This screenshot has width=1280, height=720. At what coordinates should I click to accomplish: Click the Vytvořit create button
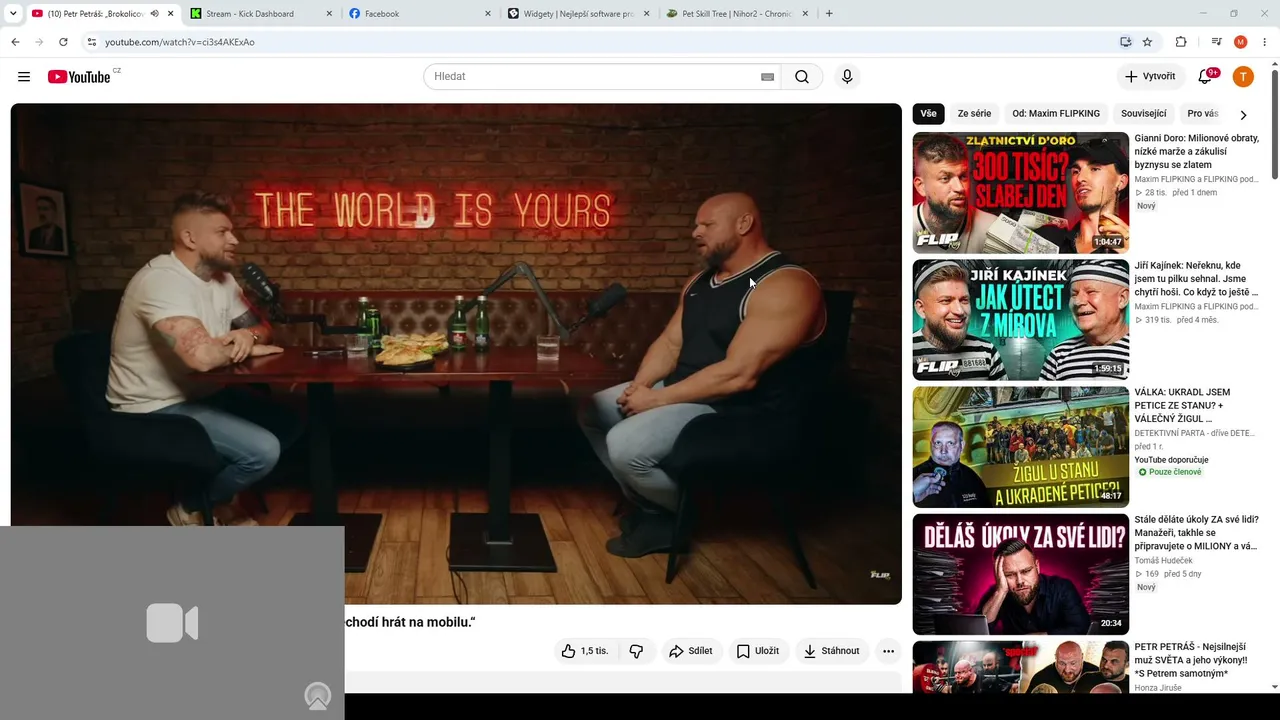tap(1150, 77)
